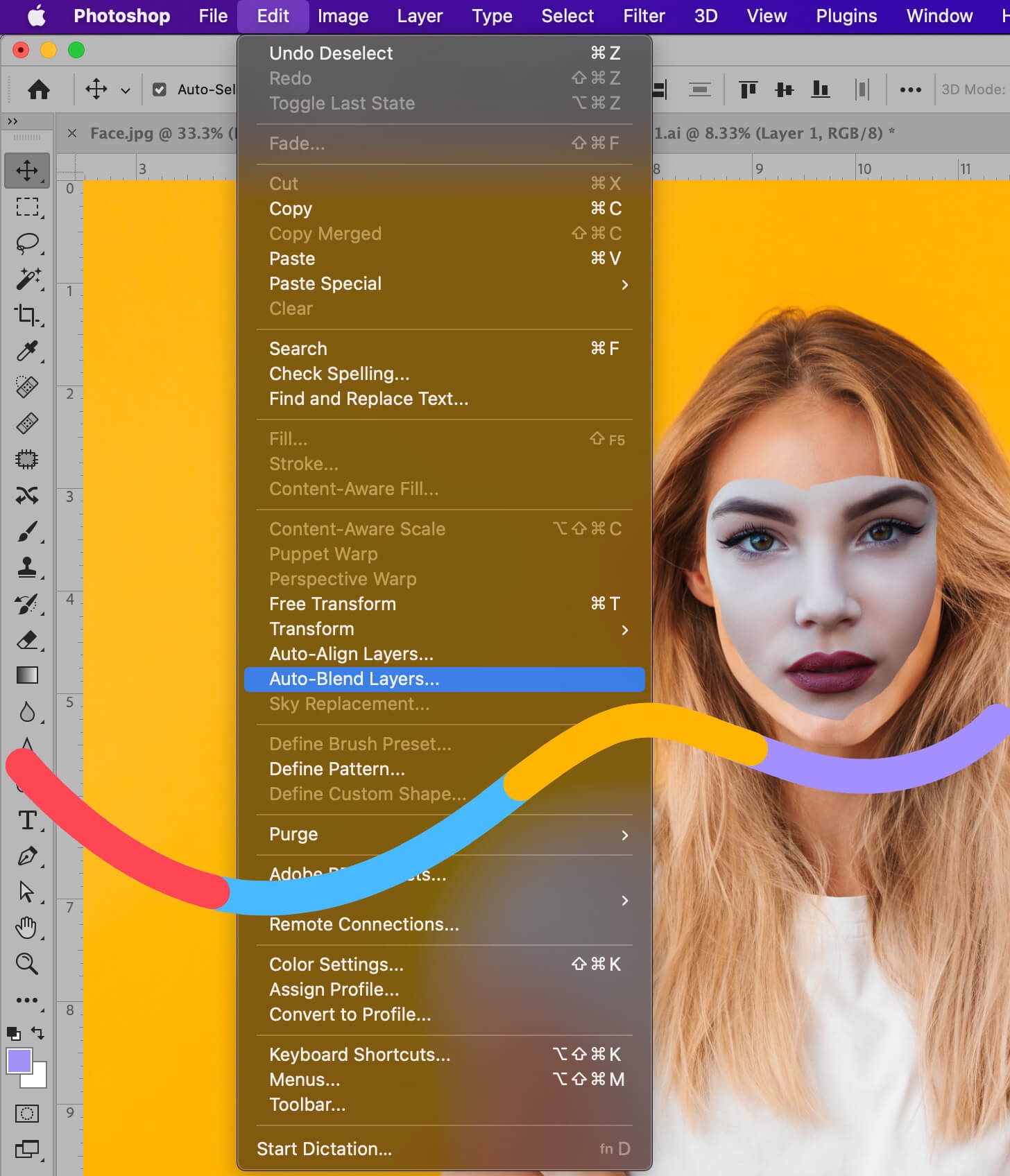Choose the Eraser tool
The image size is (1010, 1176).
point(27,639)
